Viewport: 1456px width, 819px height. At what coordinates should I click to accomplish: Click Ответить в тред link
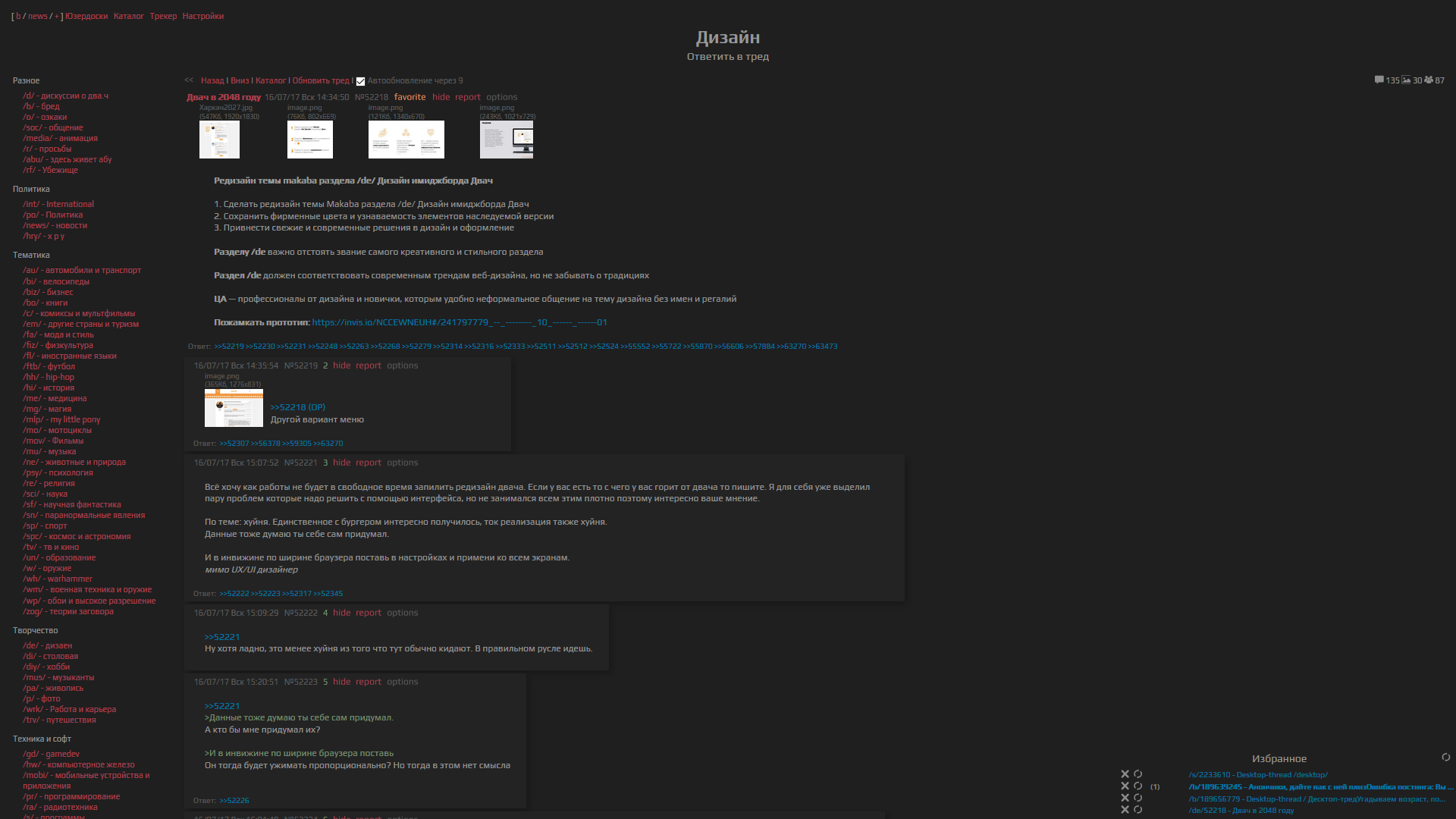(727, 57)
